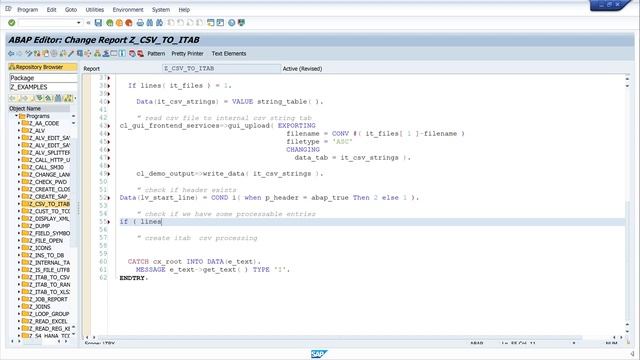Open the Program menu
This screenshot has width=640, height=360.
(27, 10)
